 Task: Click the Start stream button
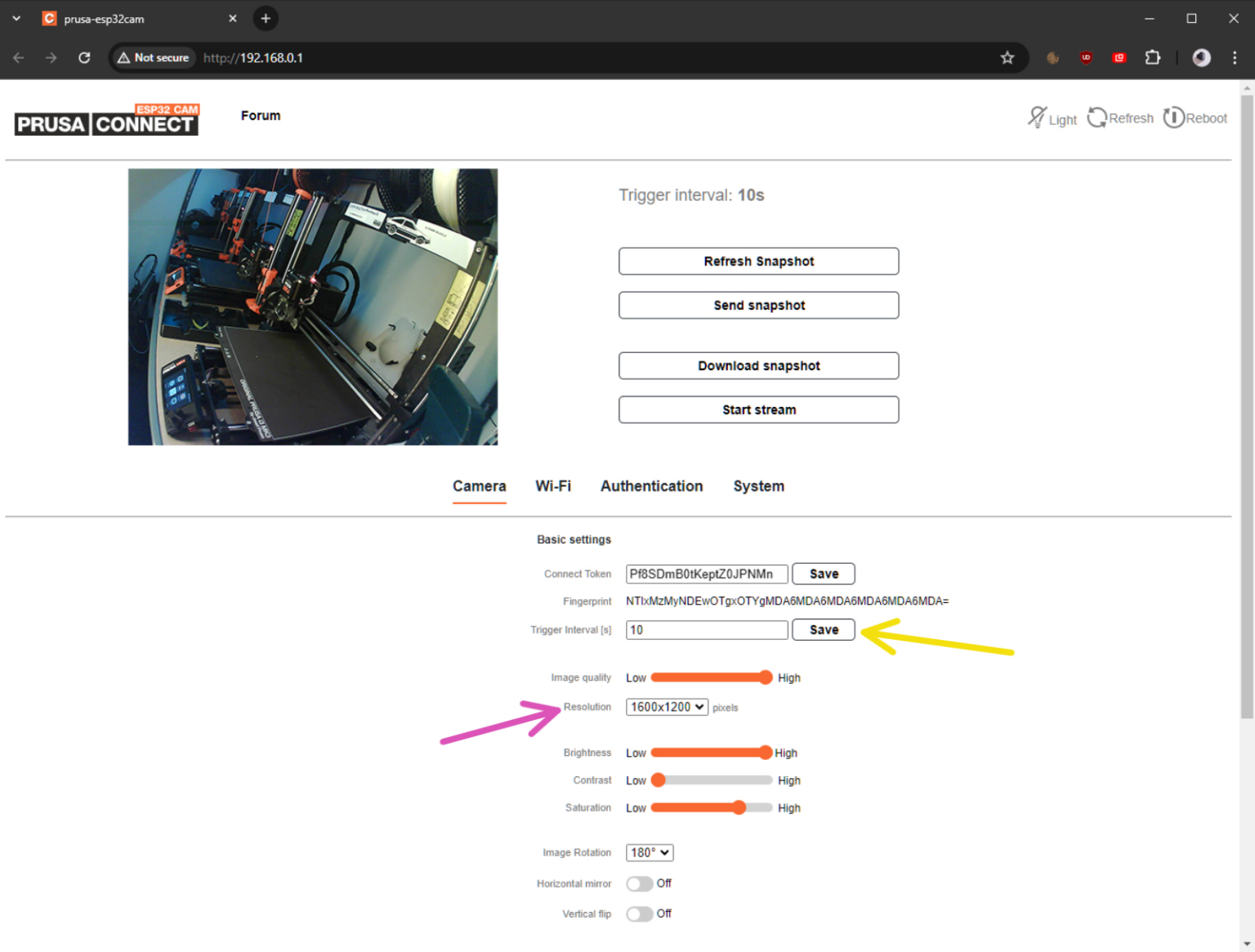[x=758, y=409]
